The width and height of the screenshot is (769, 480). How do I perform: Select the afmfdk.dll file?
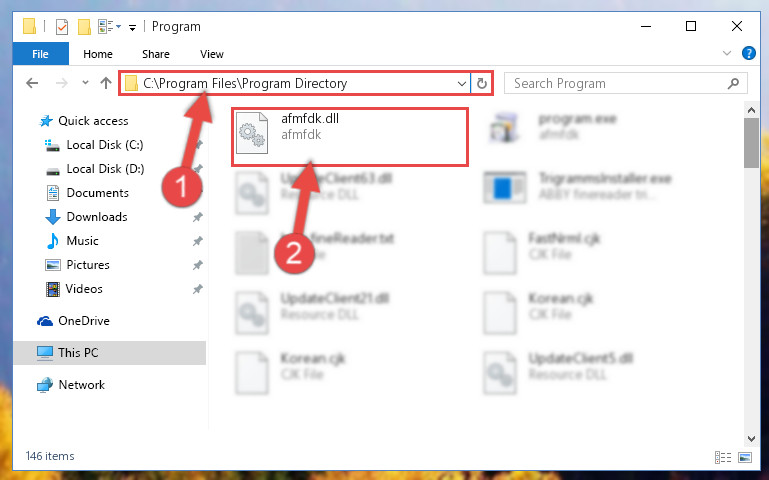[x=350, y=137]
